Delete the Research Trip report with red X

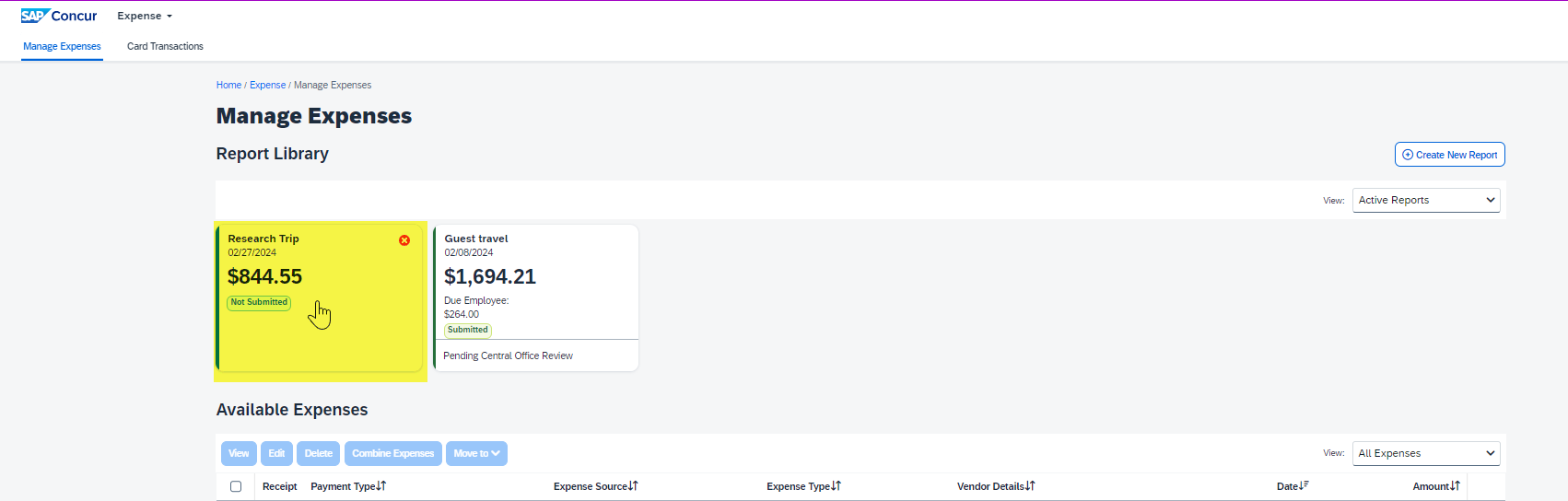404,240
